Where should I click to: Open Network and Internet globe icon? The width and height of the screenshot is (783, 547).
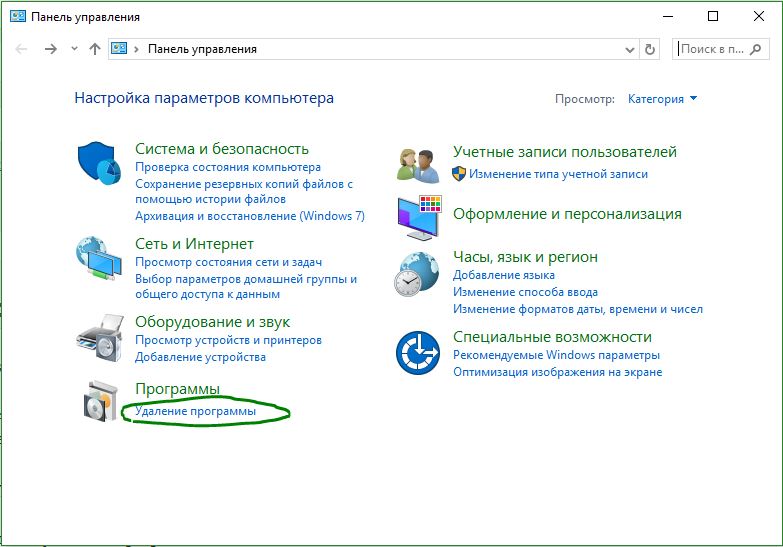click(x=99, y=258)
